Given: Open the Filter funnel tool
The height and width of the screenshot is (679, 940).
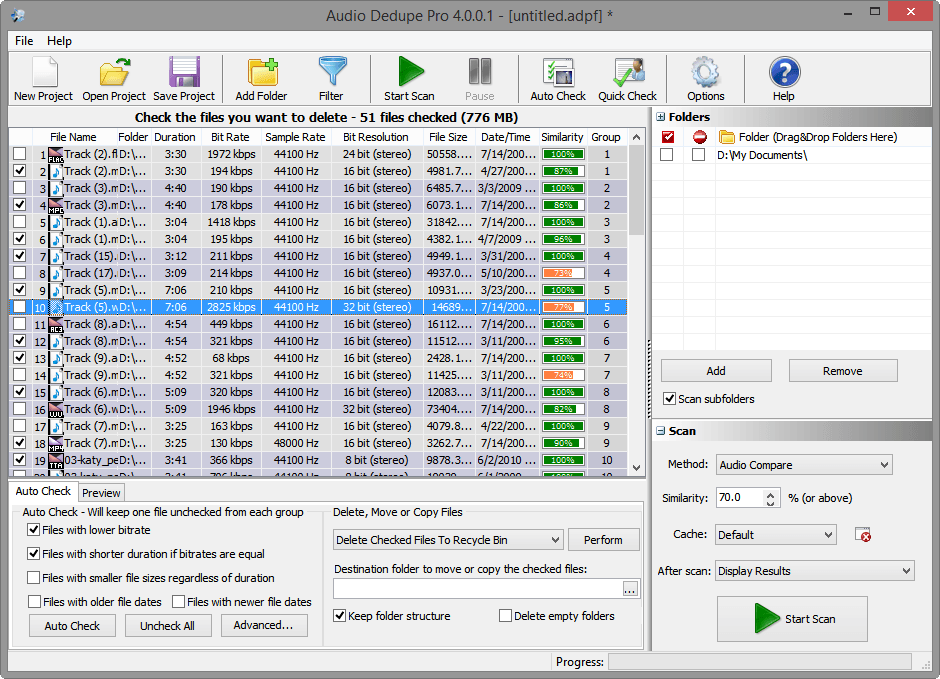Looking at the screenshot, I should (332, 72).
